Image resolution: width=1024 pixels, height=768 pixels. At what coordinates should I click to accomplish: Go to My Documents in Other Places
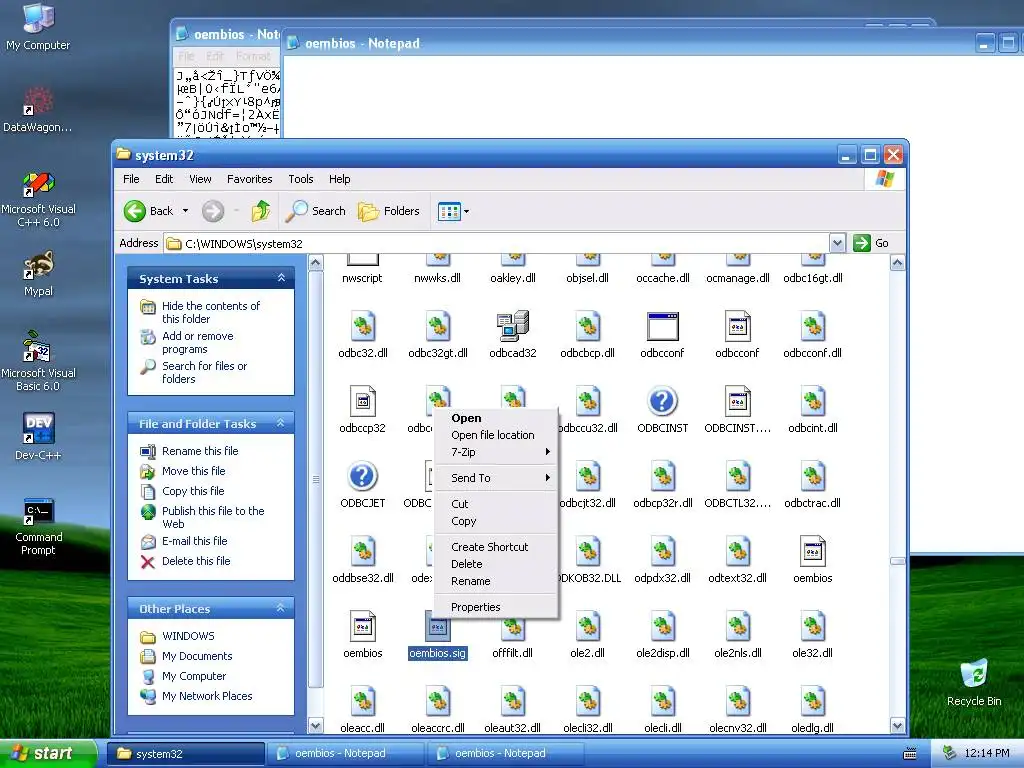[x=197, y=656]
